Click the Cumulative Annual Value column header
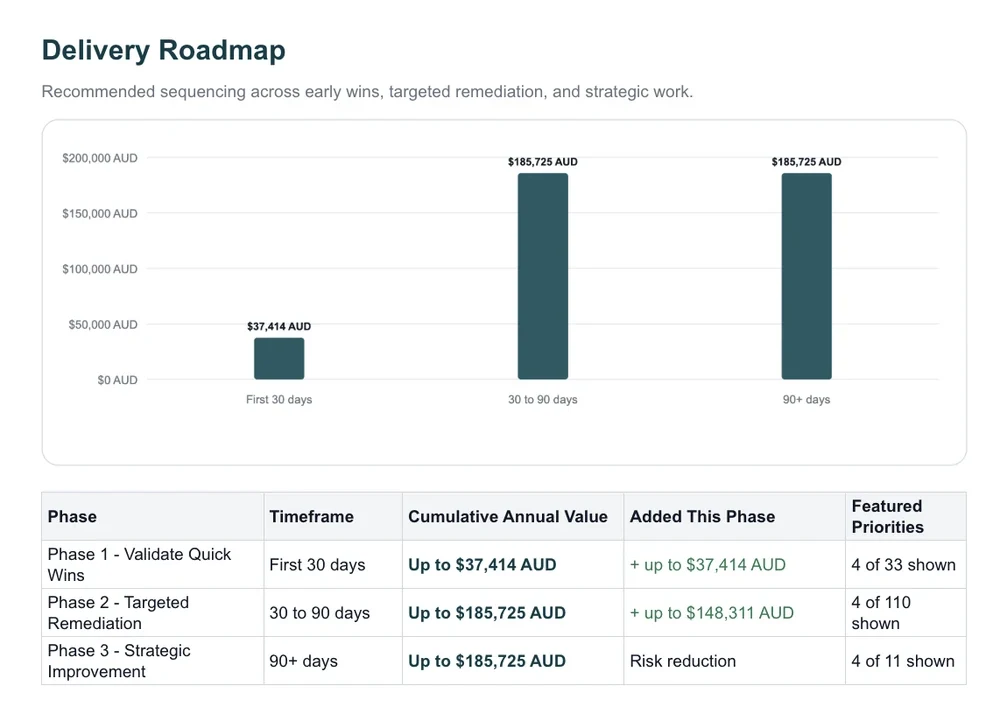Image resolution: width=1000 pixels, height=707 pixels. click(513, 516)
